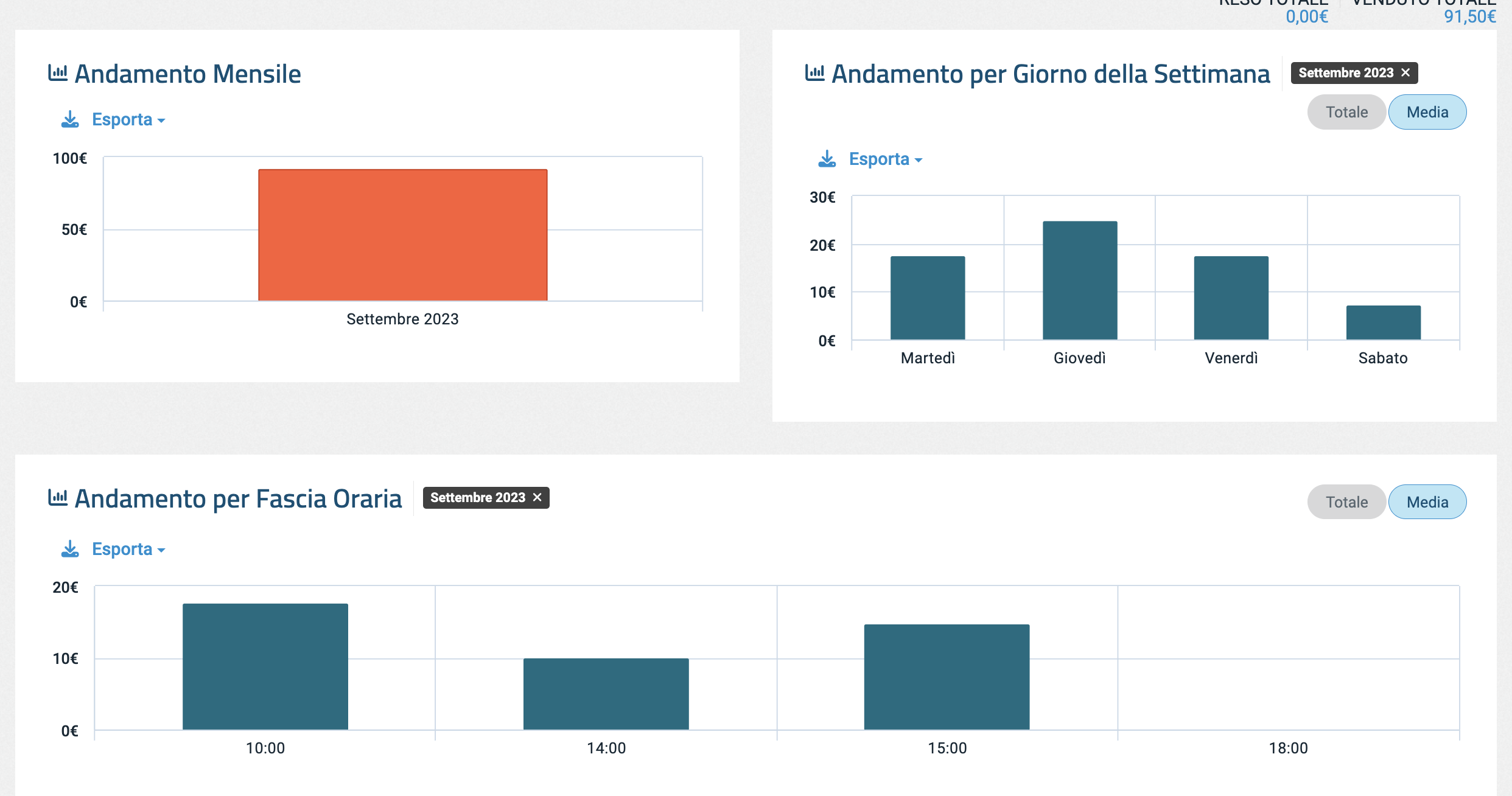Viewport: 1512px width, 796px height.
Task: Remove Settembre 2023 filter on Fascia Oraria
Action: click(x=537, y=498)
